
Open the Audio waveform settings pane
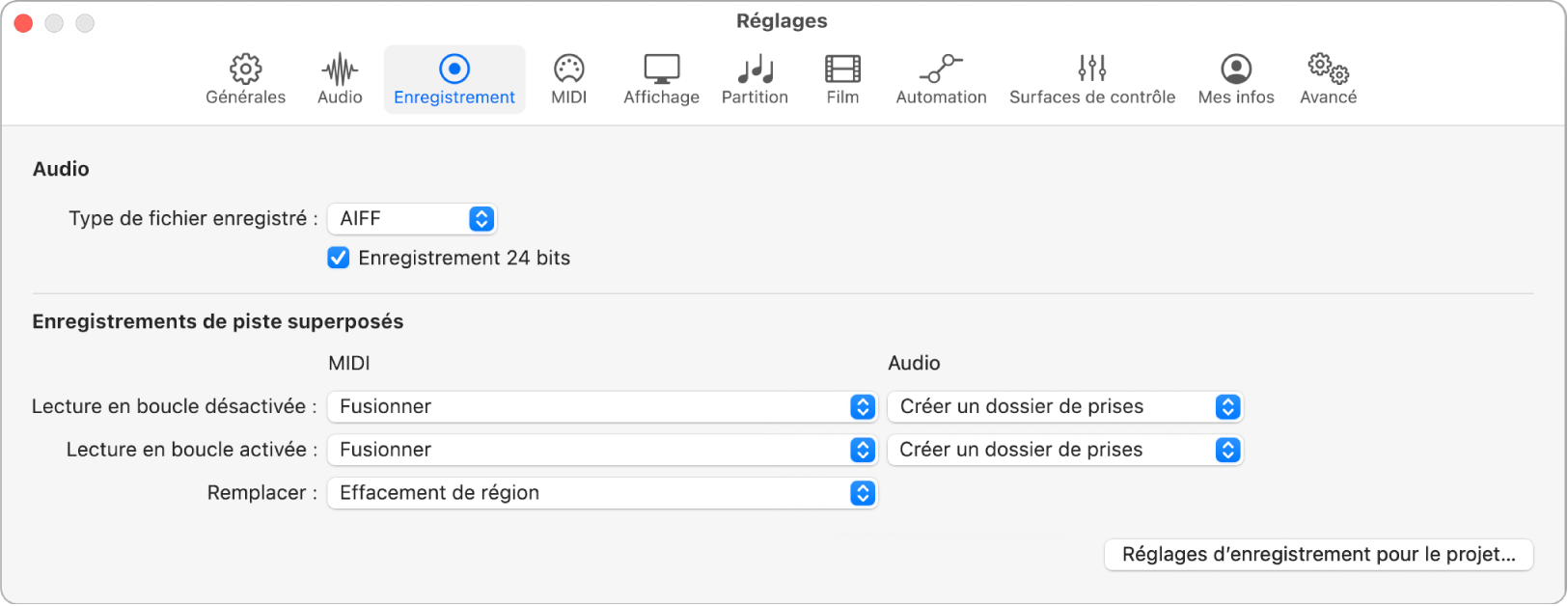tap(340, 79)
